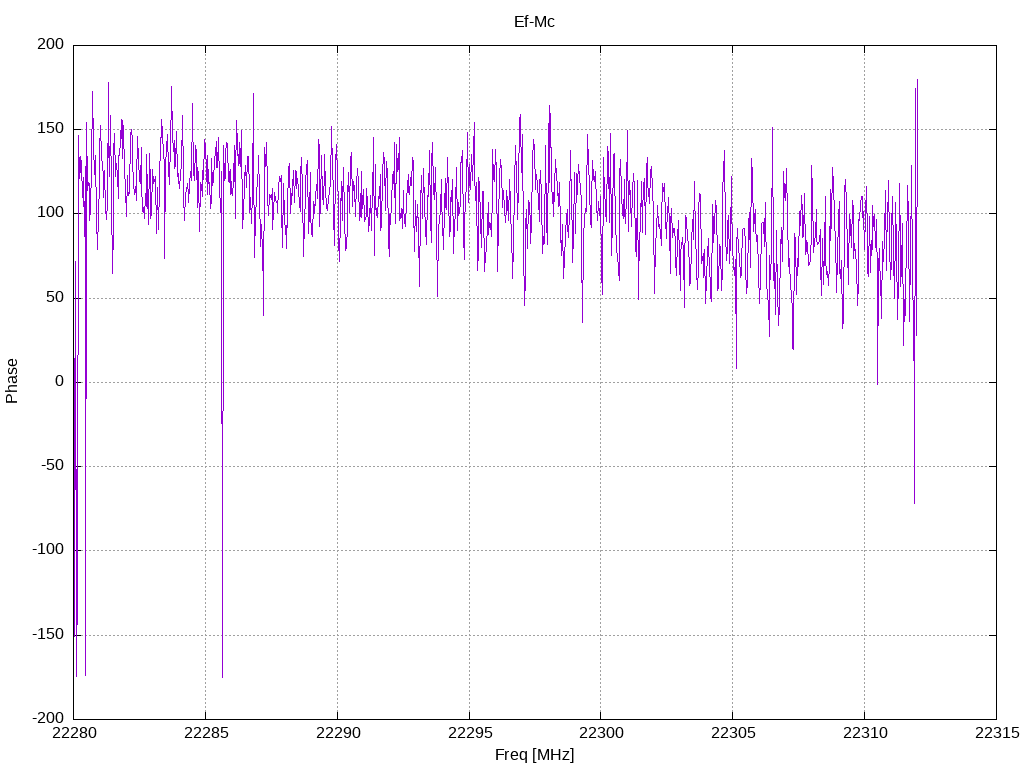This screenshot has width=1024, height=768.
Task: Click the x-axis tick label 22290
Action: (338, 733)
